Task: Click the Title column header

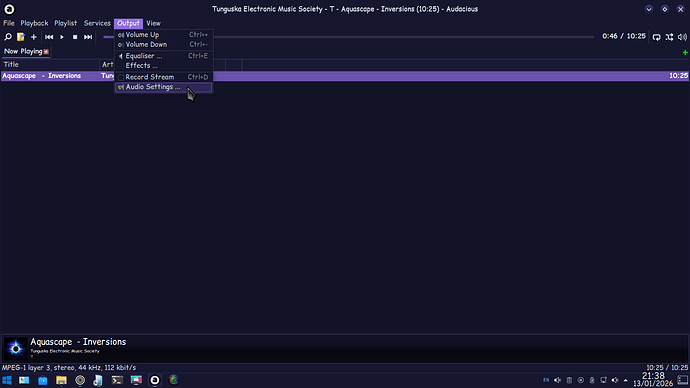Action: click(50, 65)
